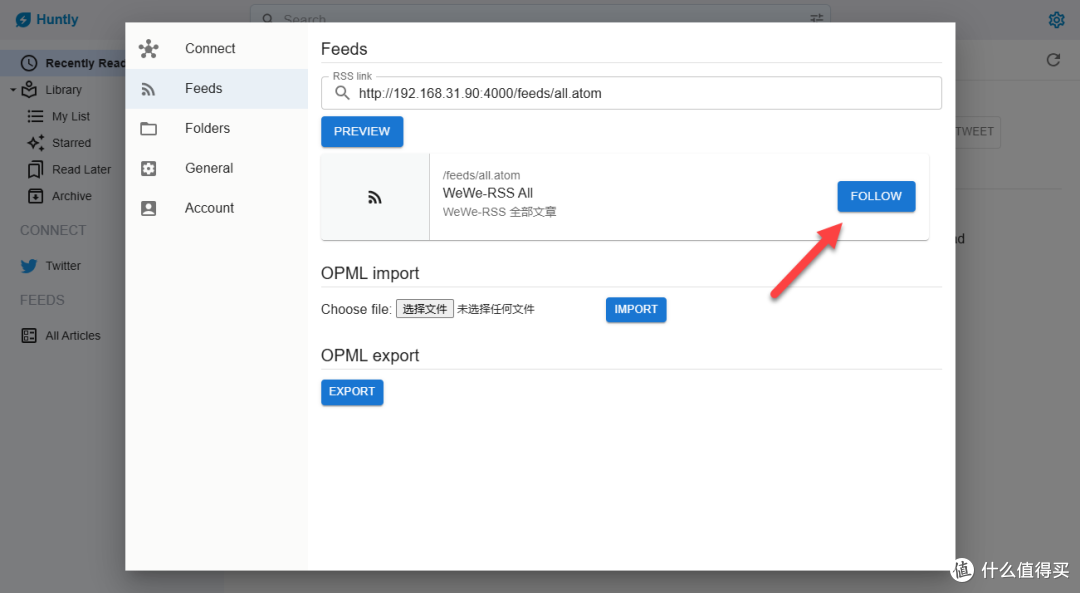This screenshot has height=593, width=1080.
Task: Click the Feeds RSS icon in settings menu
Action: 149,89
